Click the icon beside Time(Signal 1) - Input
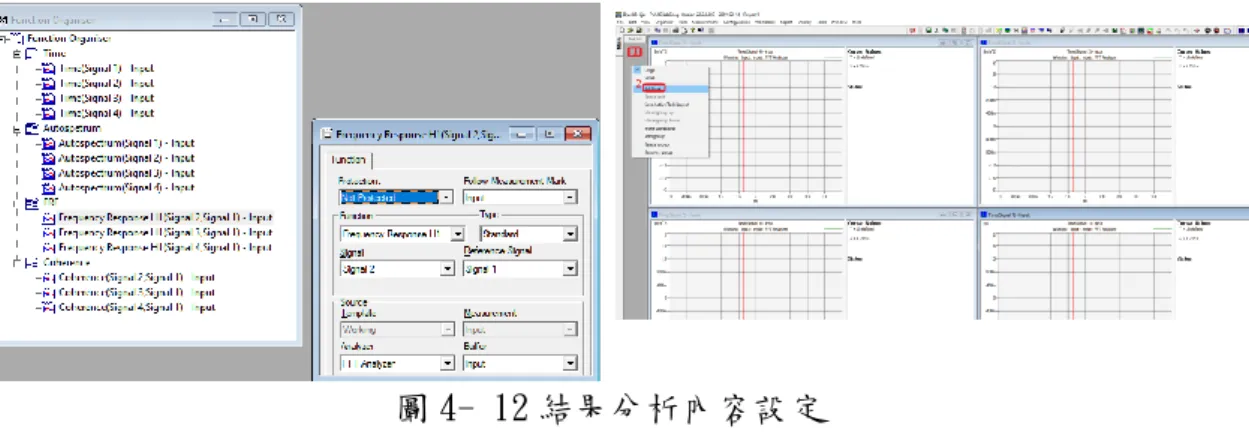Image resolution: width=1249 pixels, height=441 pixels. (48, 69)
